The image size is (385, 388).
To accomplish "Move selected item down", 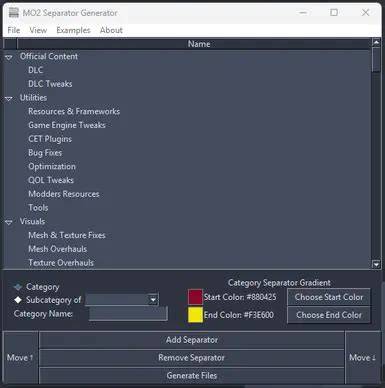I will tap(363, 358).
